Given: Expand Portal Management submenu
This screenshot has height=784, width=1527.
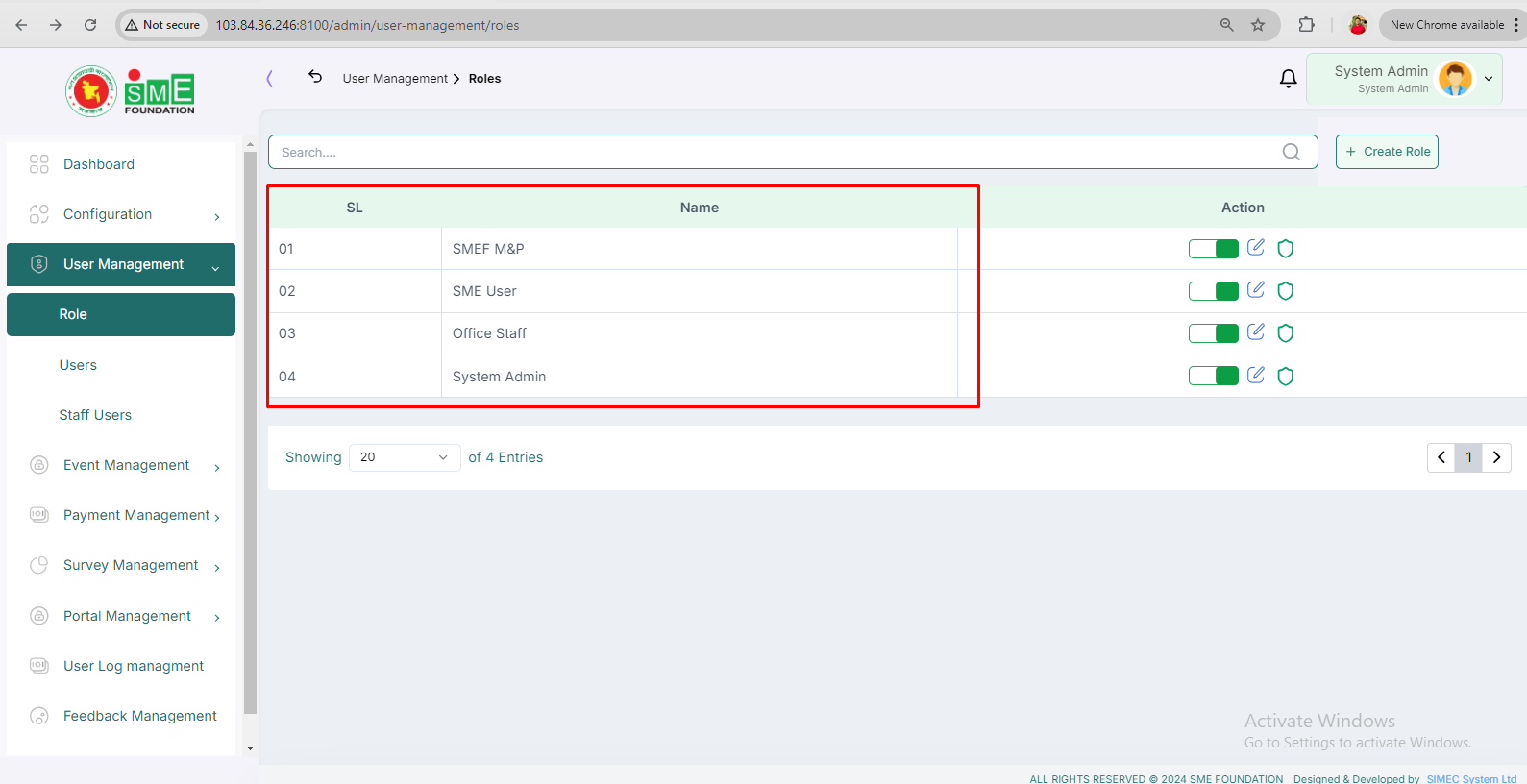Looking at the screenshot, I should (121, 616).
